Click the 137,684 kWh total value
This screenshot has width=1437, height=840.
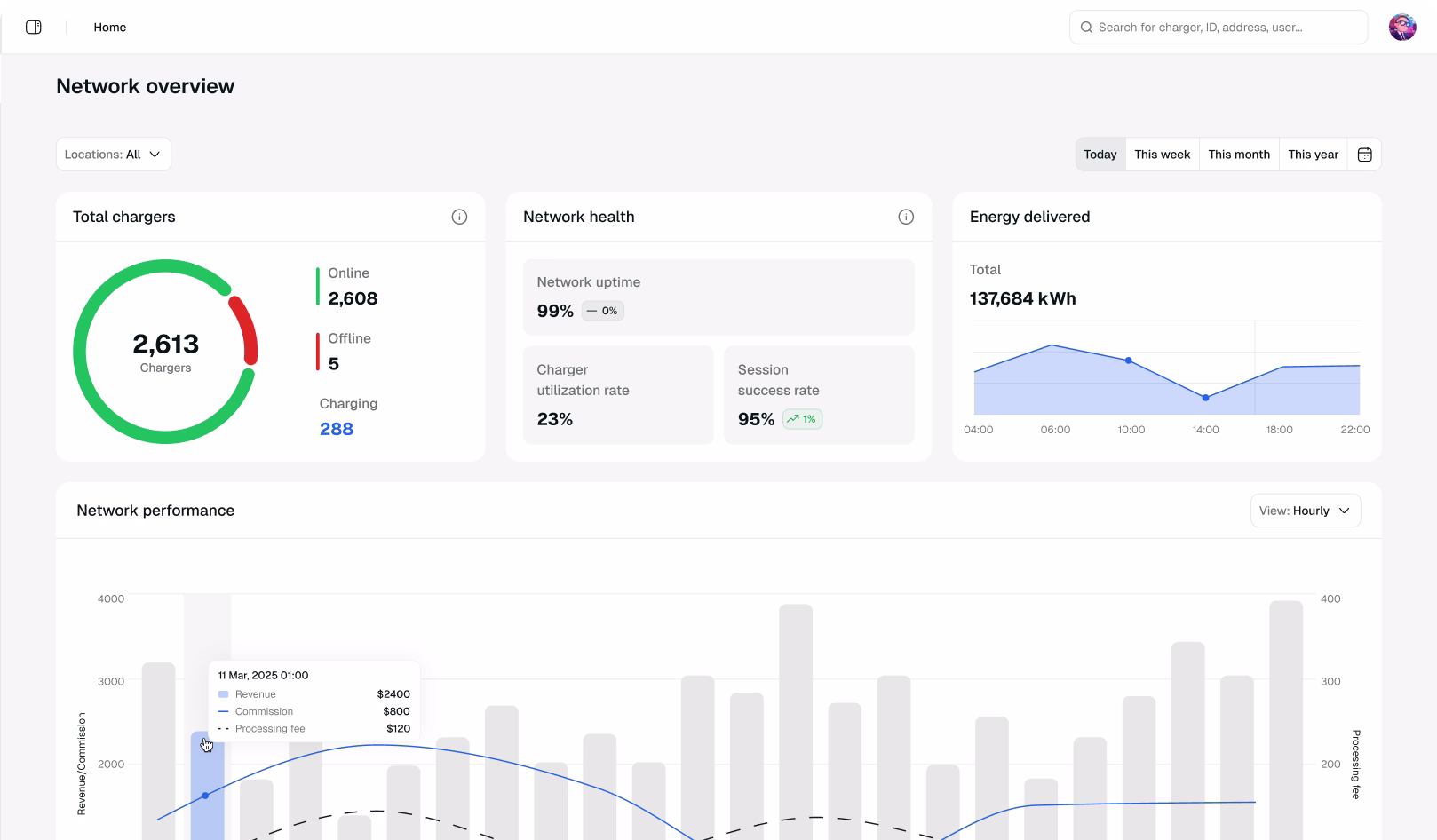[x=1023, y=298]
